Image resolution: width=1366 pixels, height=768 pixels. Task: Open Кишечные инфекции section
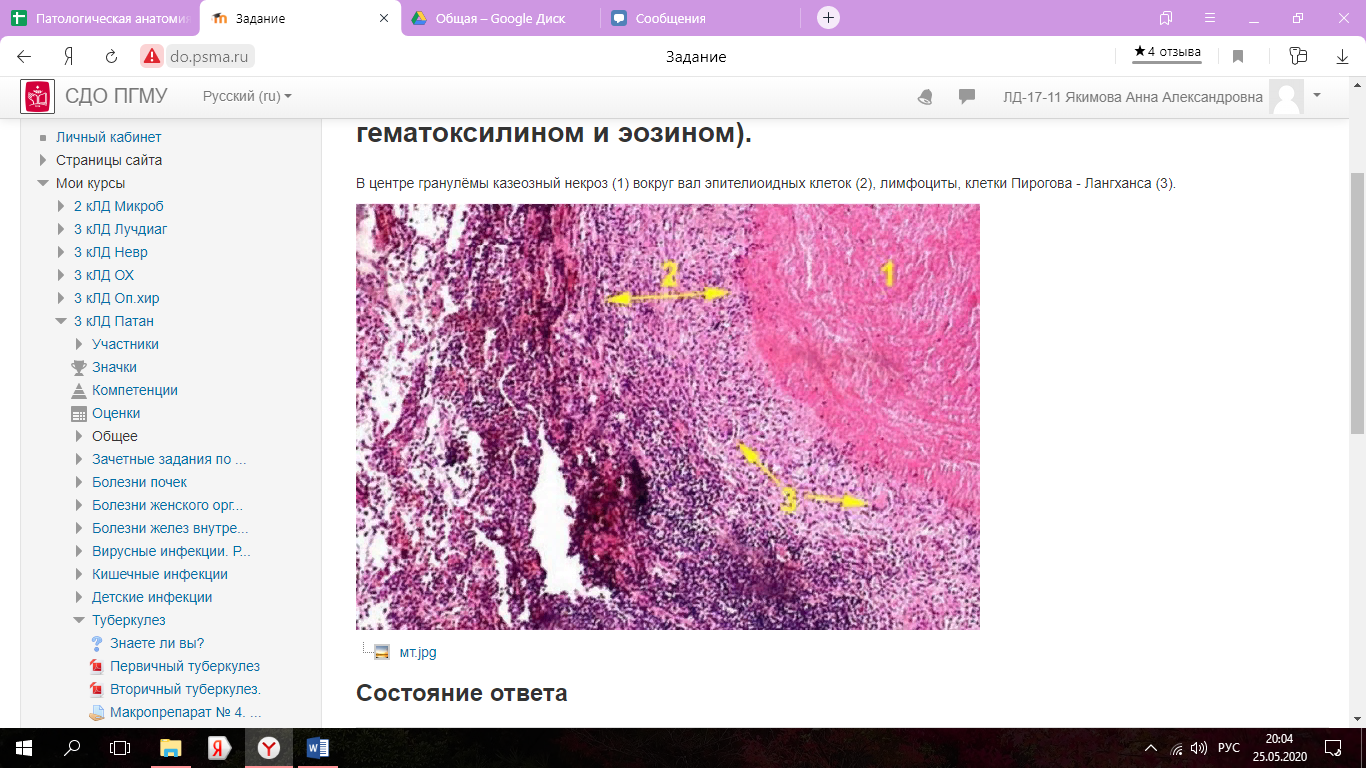tap(160, 574)
